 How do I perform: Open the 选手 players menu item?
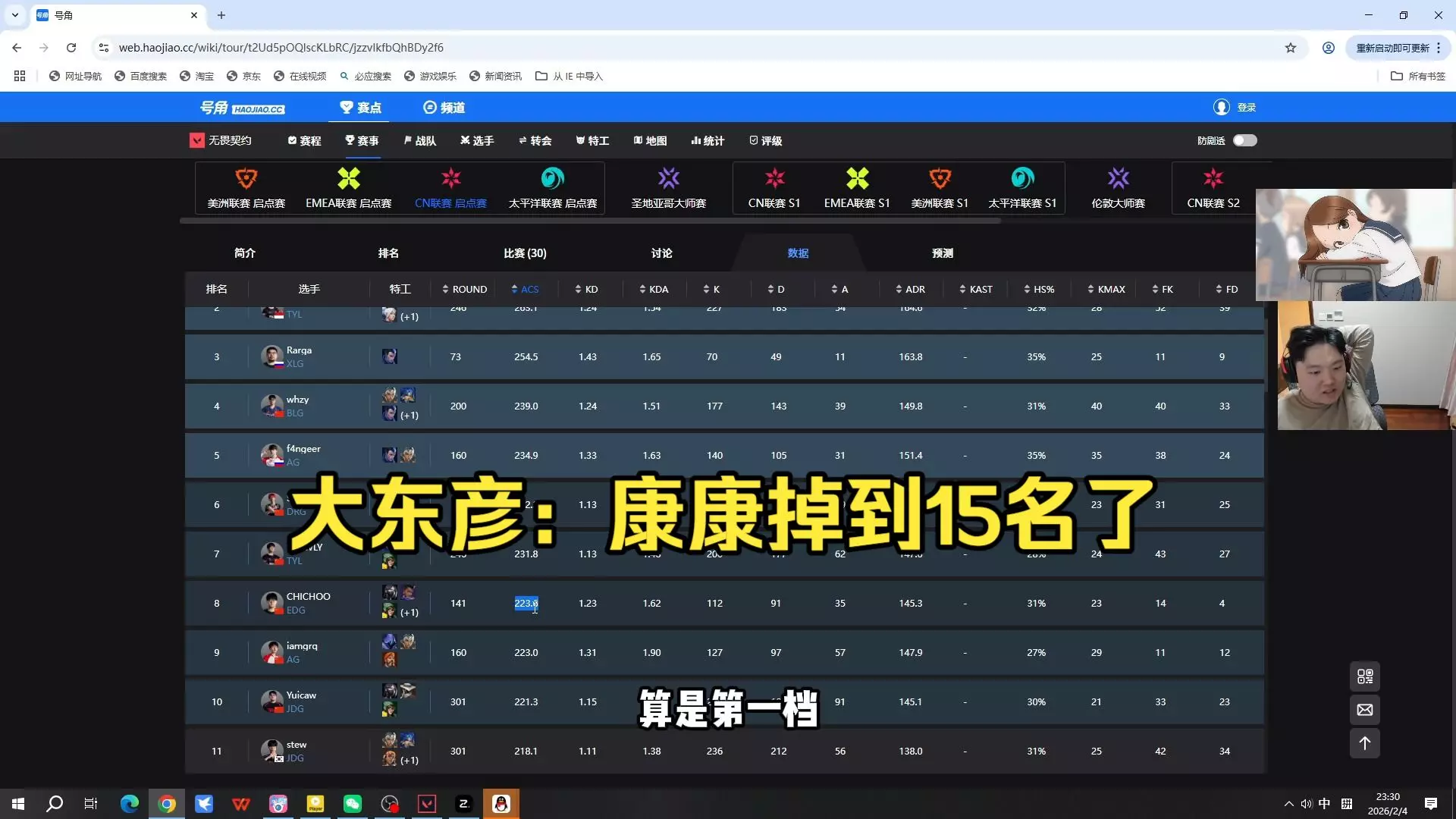click(477, 141)
